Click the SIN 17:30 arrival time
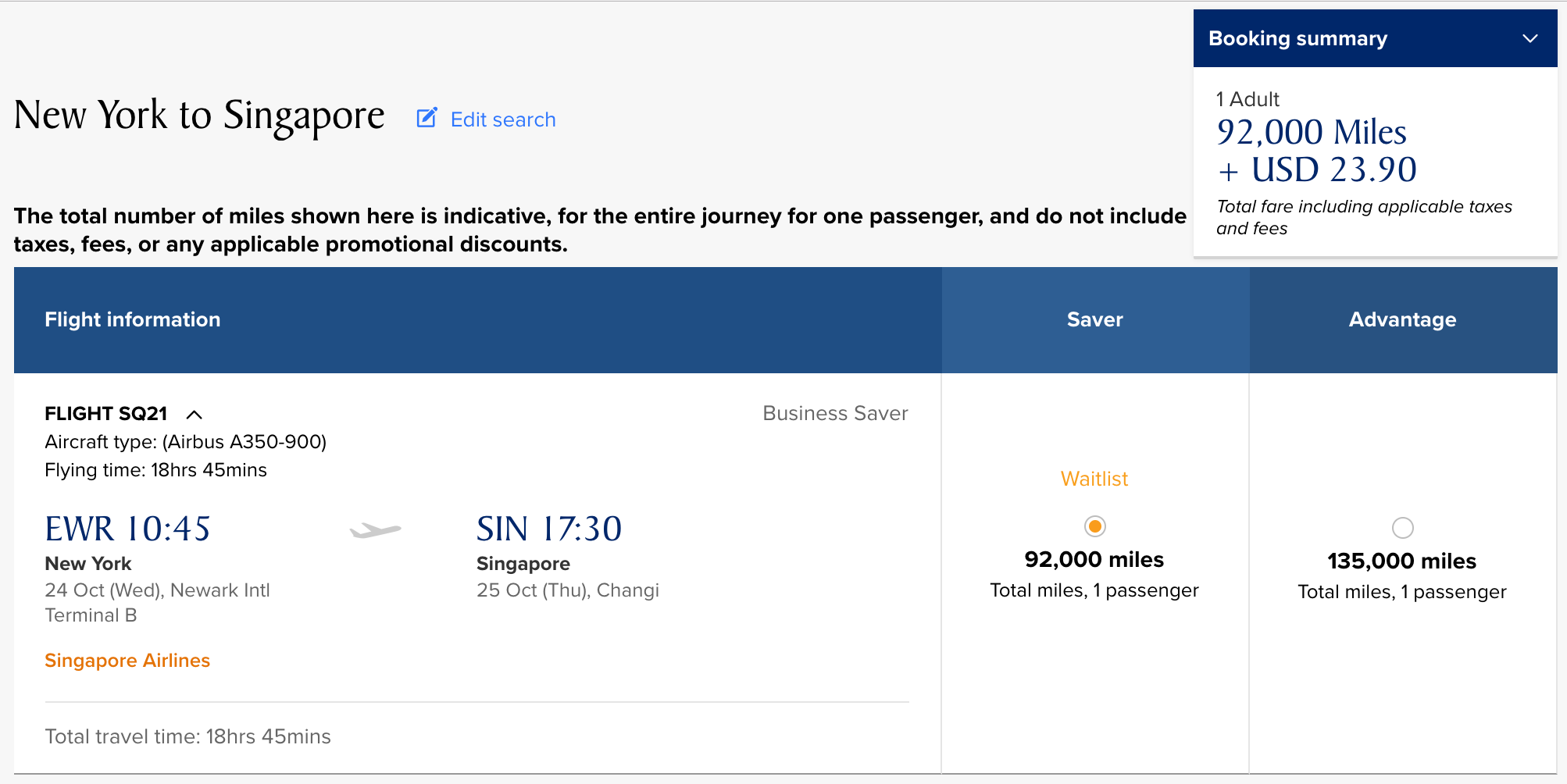 click(x=549, y=529)
